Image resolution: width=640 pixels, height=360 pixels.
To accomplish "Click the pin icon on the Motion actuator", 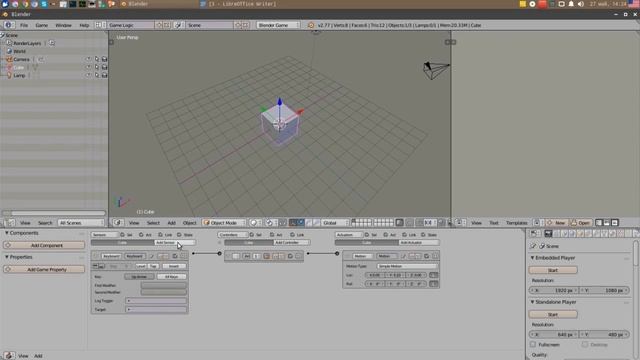I will click(403, 256).
